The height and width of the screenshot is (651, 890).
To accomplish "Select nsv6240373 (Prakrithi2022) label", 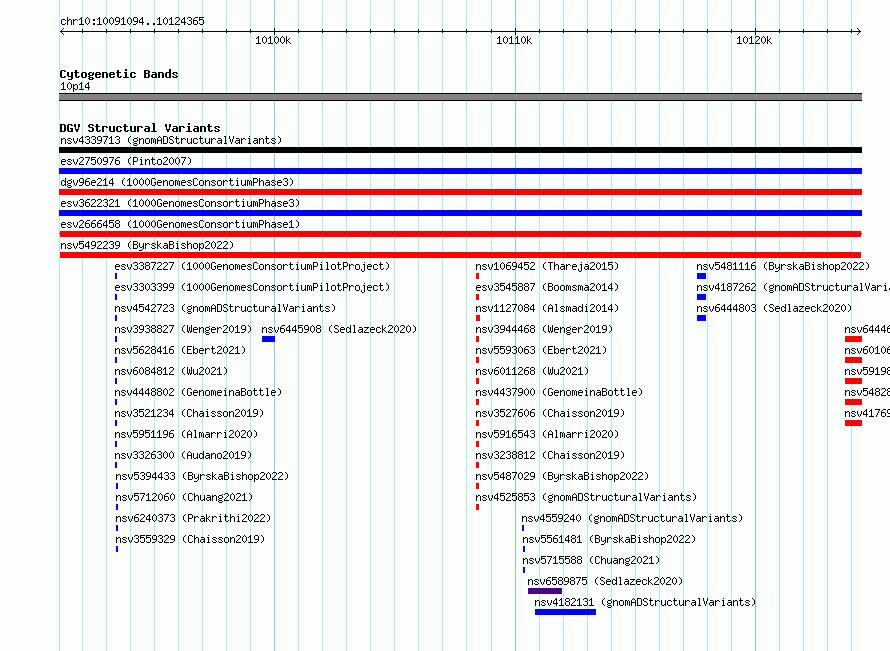I will pos(193,518).
